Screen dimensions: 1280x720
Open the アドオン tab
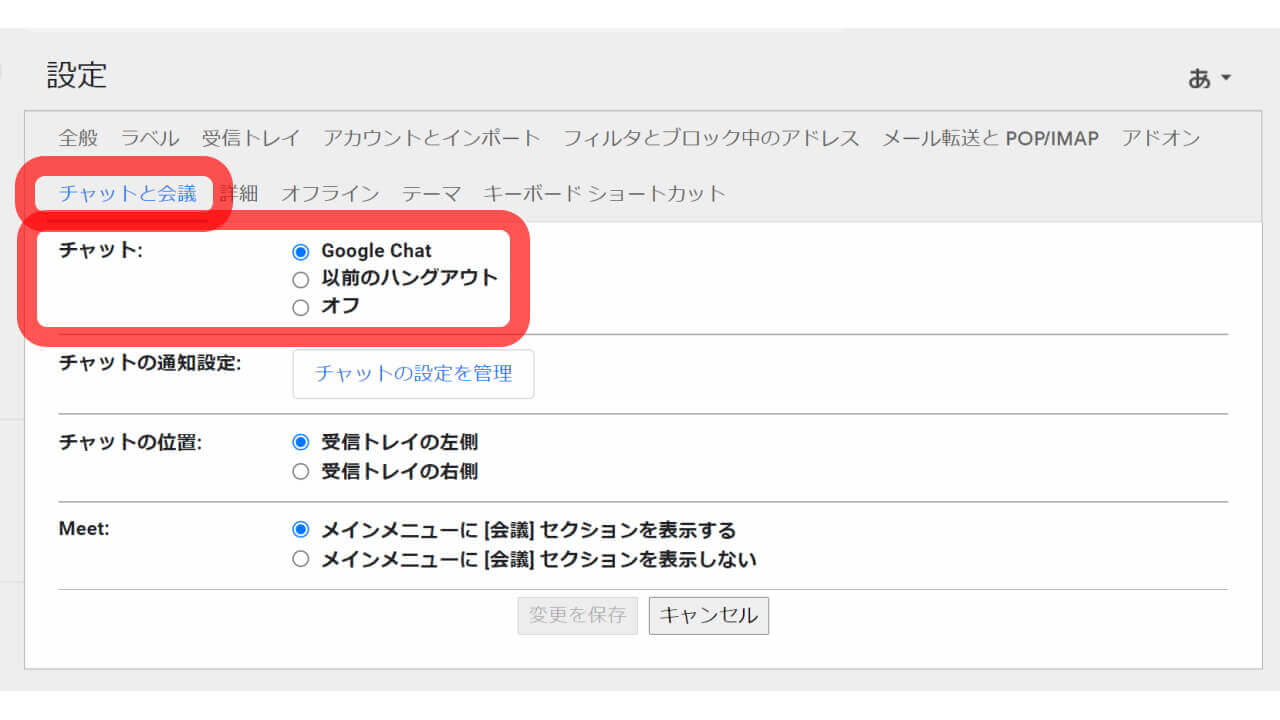click(1162, 138)
